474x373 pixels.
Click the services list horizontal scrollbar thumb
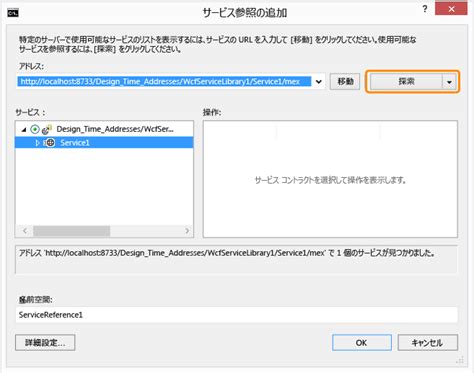point(71,231)
